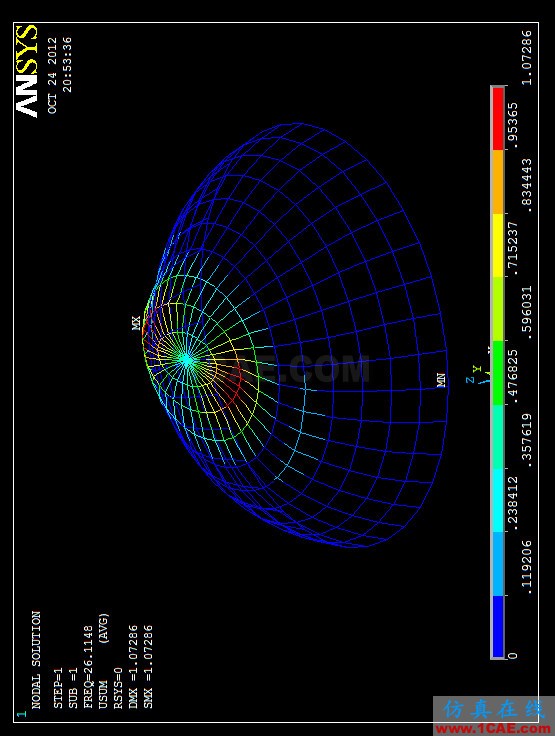Viewport: 555px width, 736px height.
Task: Click the mesh center convergence point
Action: coord(186,360)
